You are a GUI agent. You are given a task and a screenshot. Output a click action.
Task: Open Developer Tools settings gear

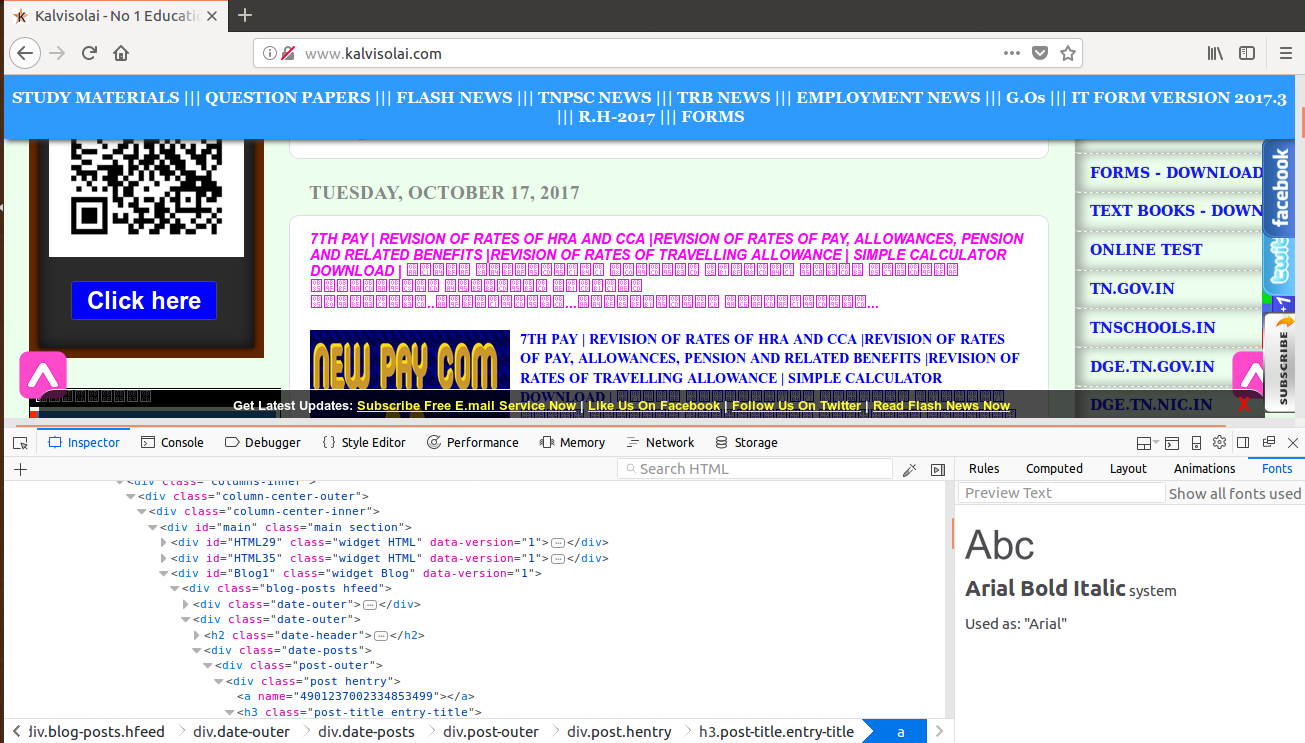[x=1219, y=442]
